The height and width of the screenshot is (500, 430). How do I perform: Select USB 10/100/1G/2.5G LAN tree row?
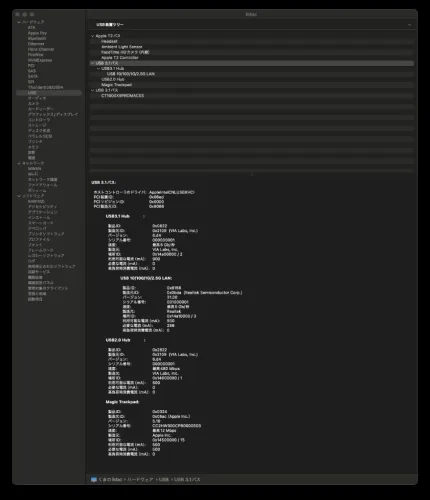(x=252, y=74)
